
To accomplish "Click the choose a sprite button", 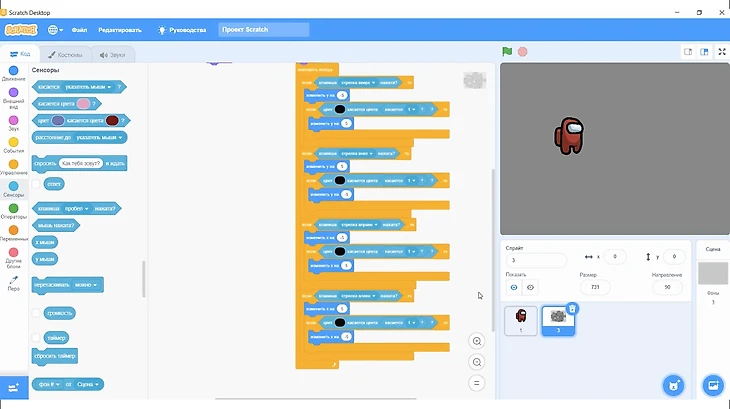I will 674,385.
